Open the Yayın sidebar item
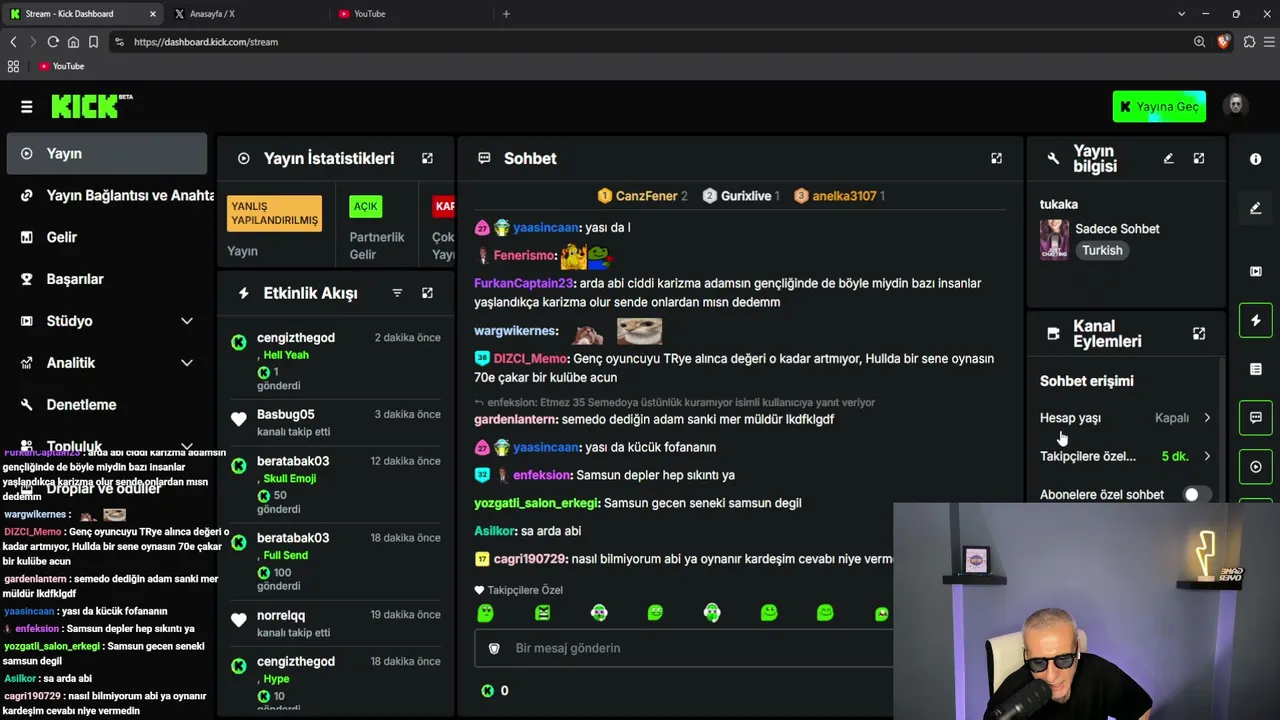Image resolution: width=1280 pixels, height=720 pixels. coord(107,154)
